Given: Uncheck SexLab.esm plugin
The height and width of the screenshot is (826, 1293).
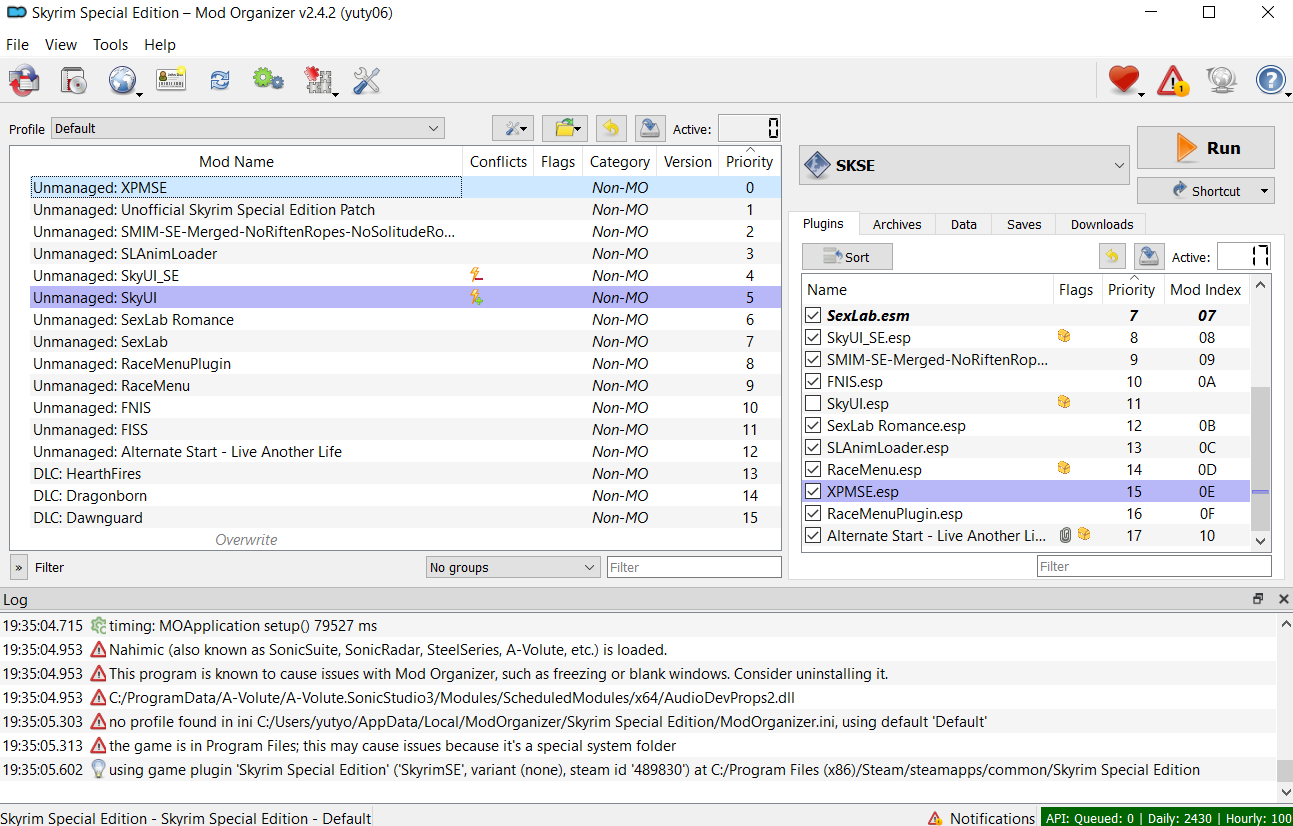Looking at the screenshot, I should pos(814,316).
